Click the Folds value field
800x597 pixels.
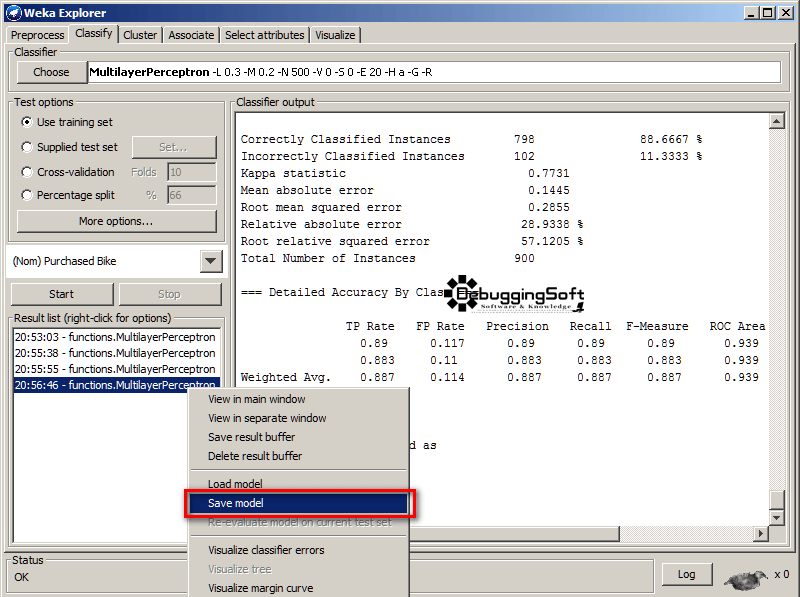[192, 172]
